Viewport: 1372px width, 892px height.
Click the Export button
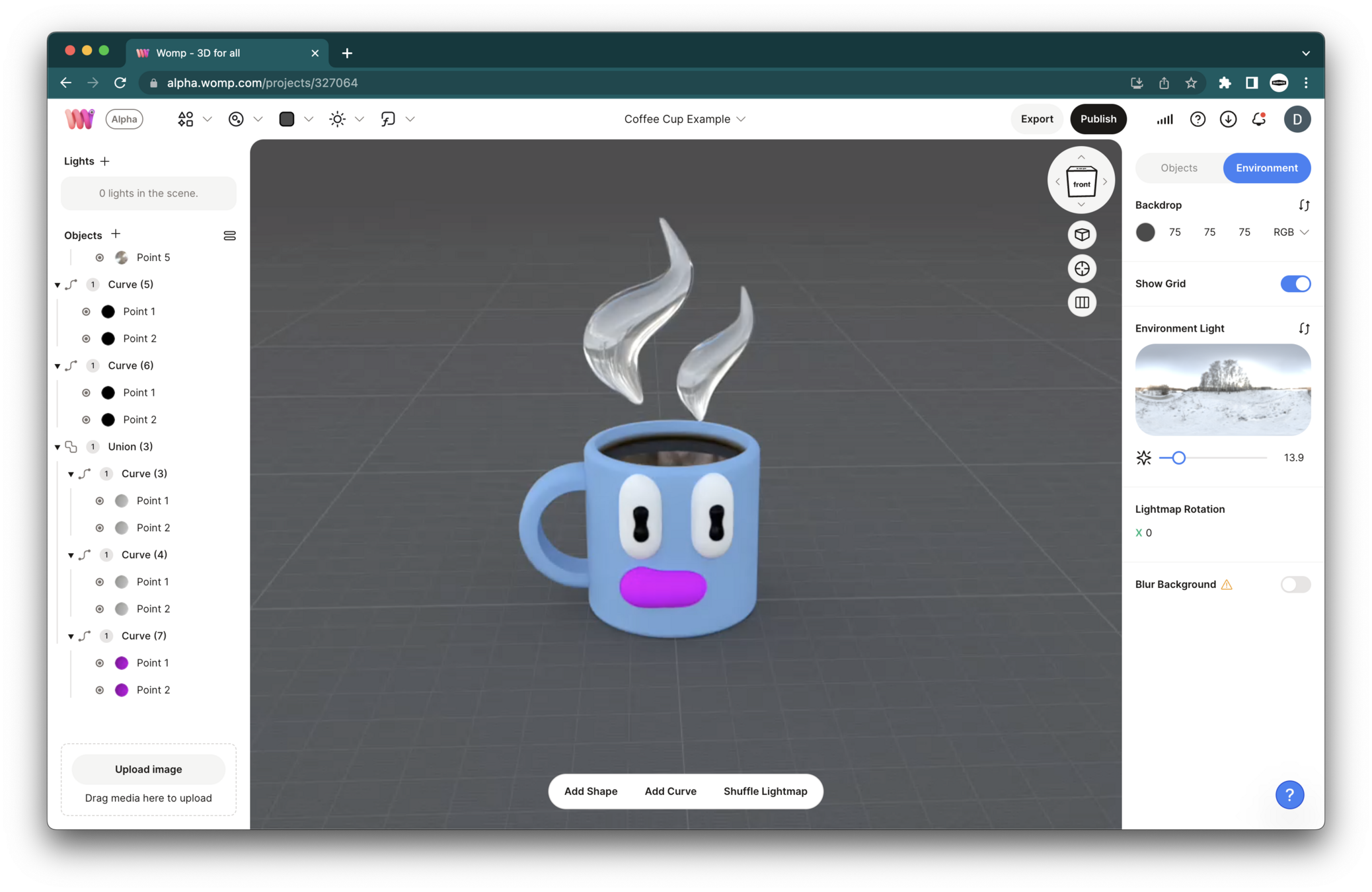1036,119
